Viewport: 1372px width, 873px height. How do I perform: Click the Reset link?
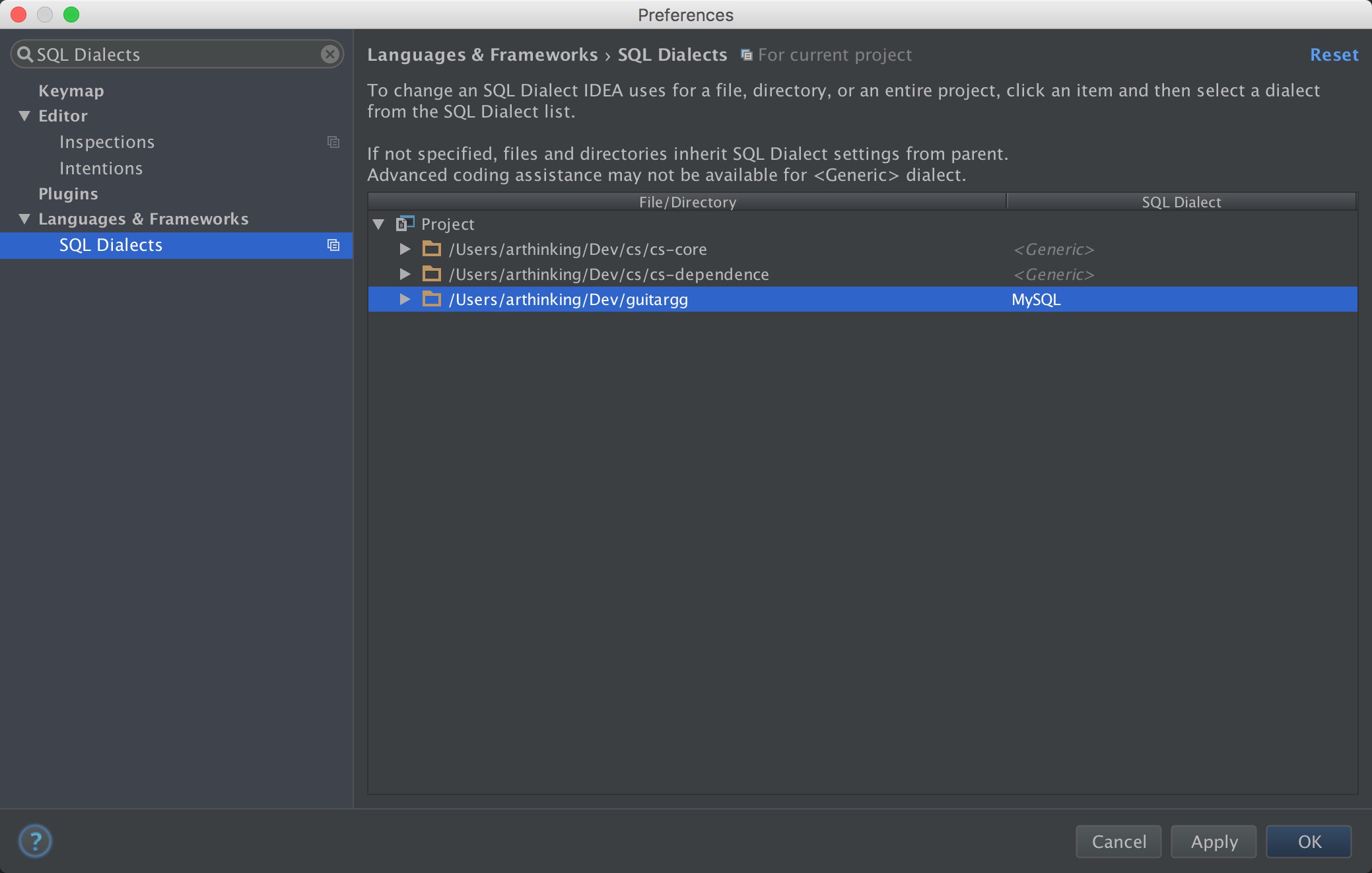(1334, 55)
